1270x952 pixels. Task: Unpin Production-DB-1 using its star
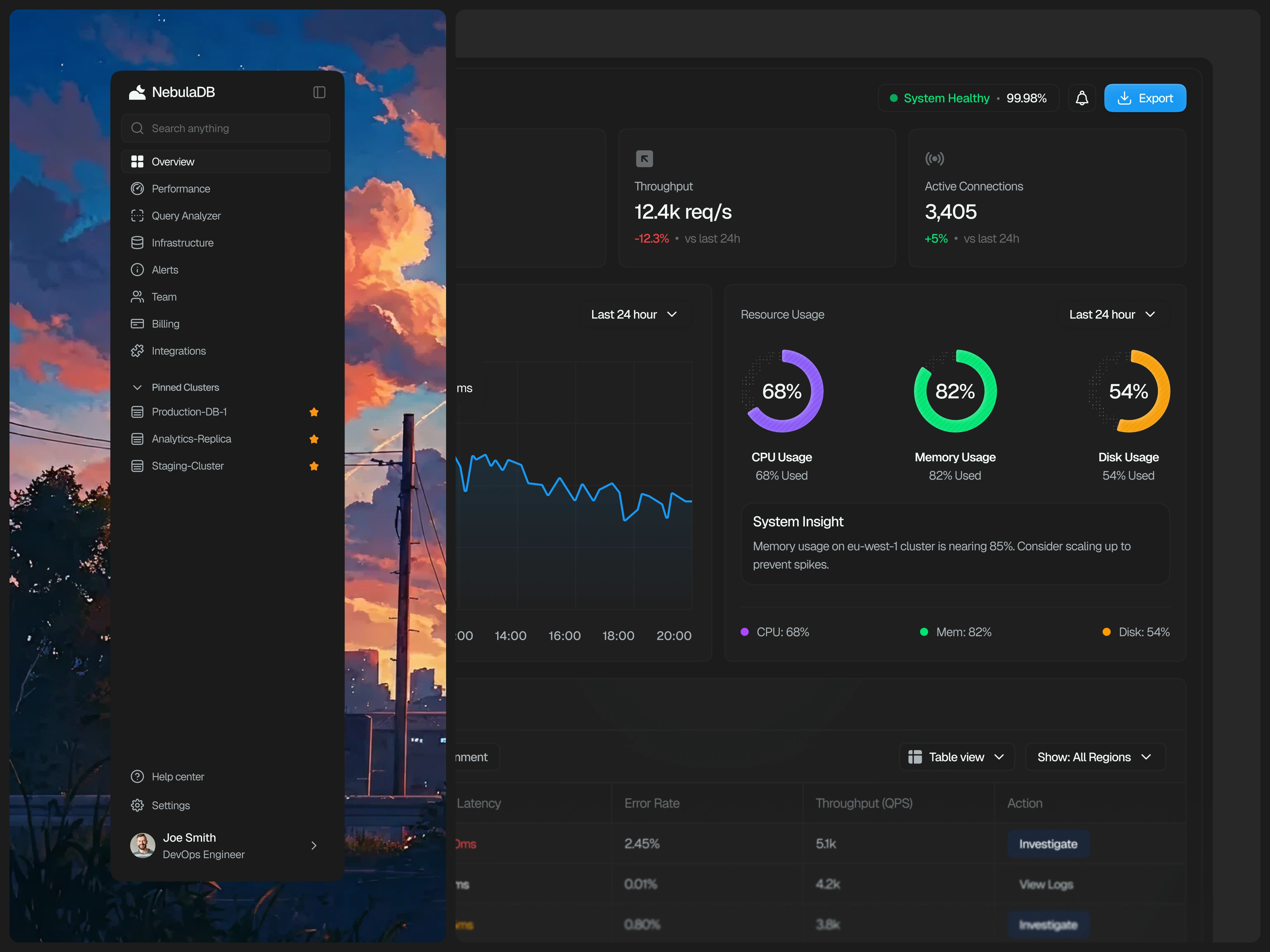click(x=314, y=412)
